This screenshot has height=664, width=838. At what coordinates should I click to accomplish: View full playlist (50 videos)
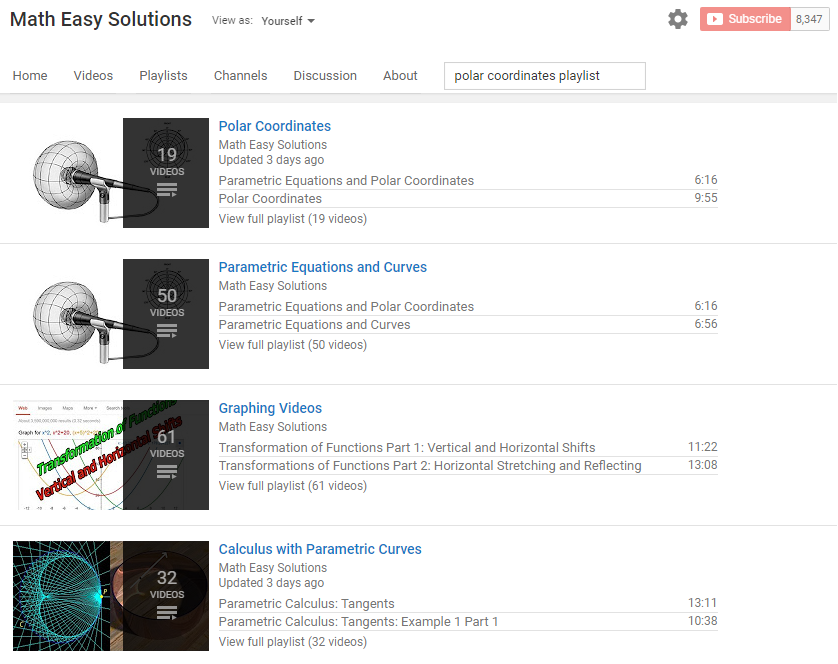[293, 345]
